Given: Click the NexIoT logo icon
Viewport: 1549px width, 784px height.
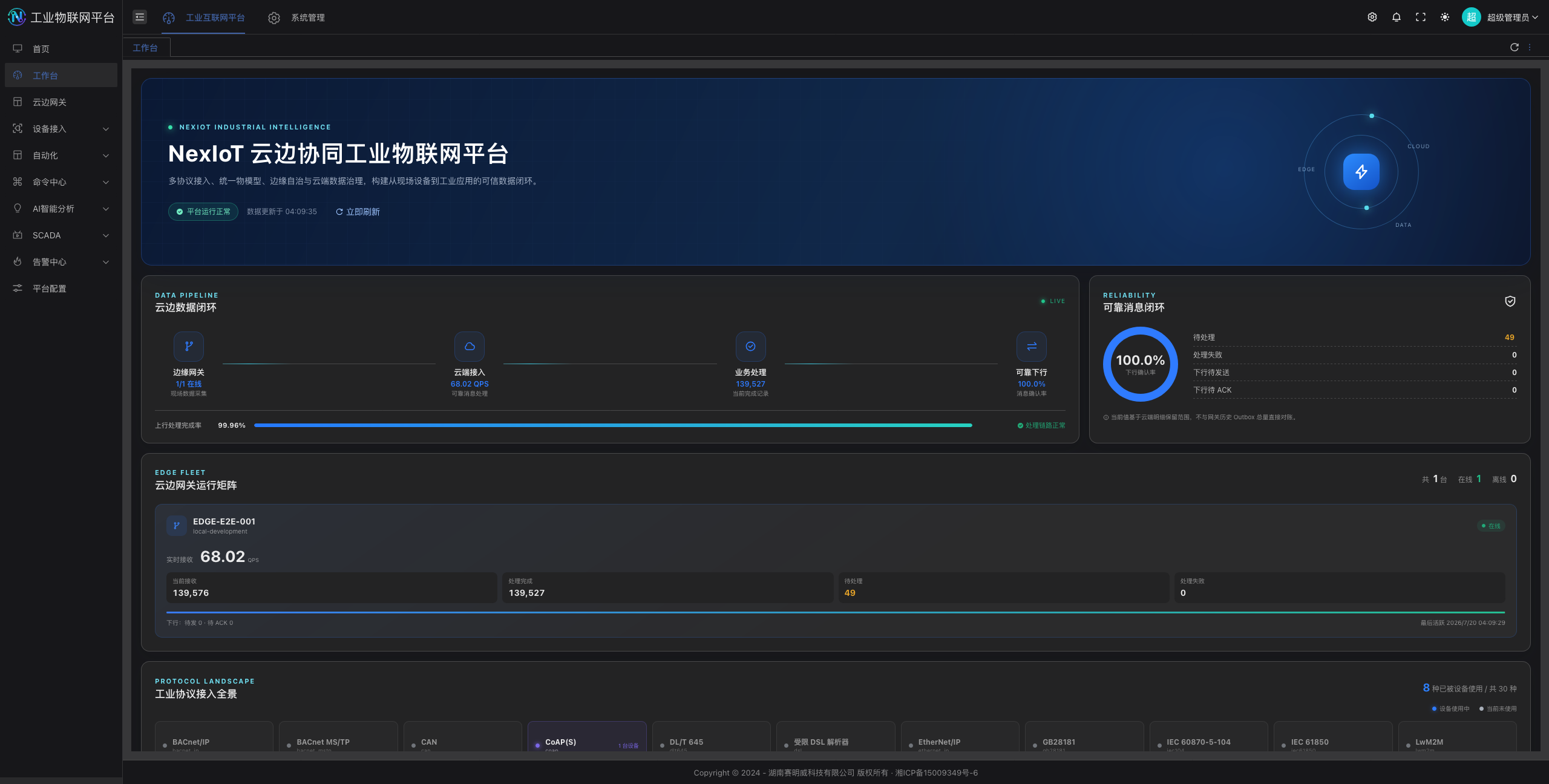Looking at the screenshot, I should coord(16,17).
